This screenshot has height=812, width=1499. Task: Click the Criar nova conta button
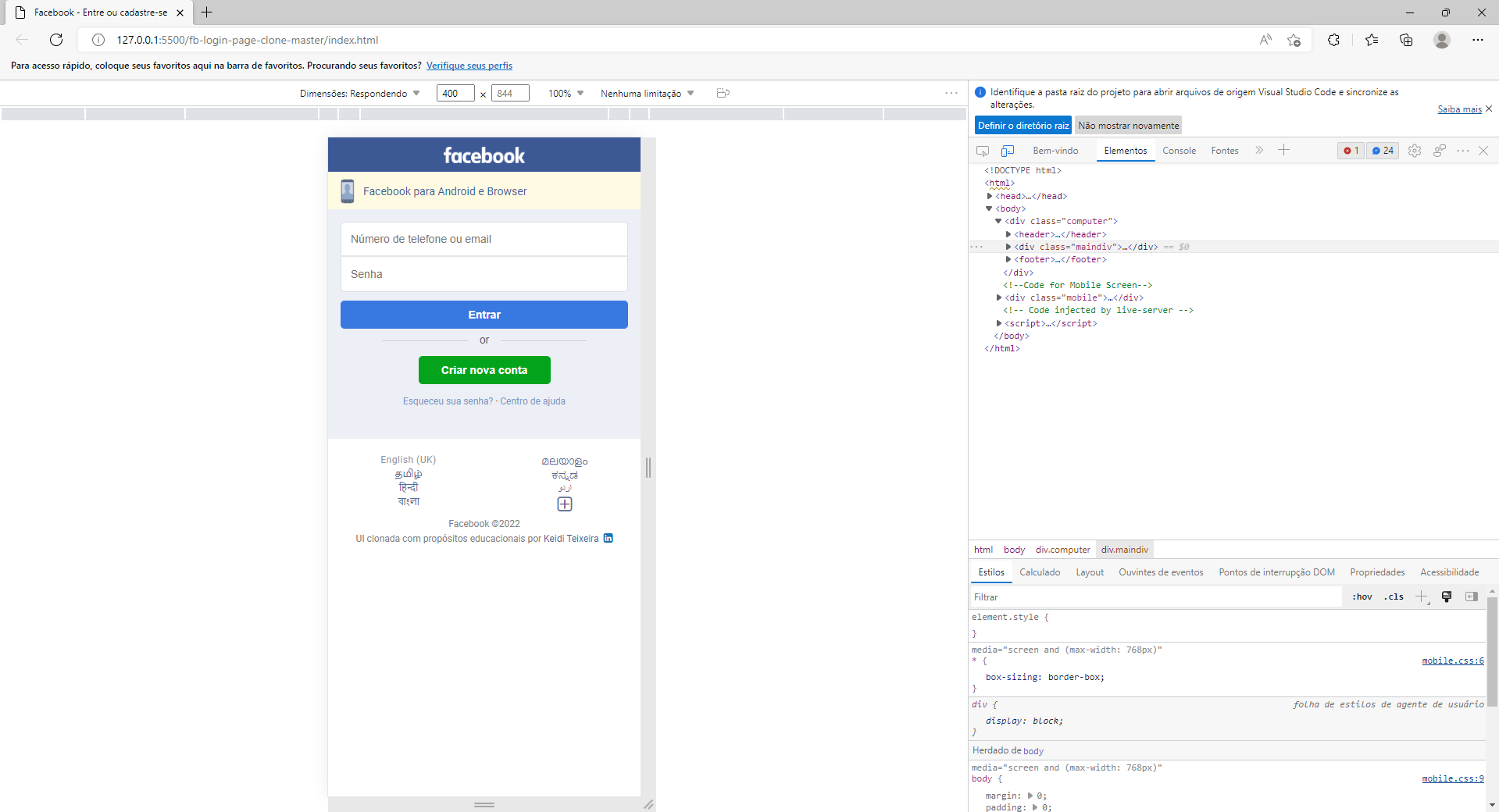(484, 369)
